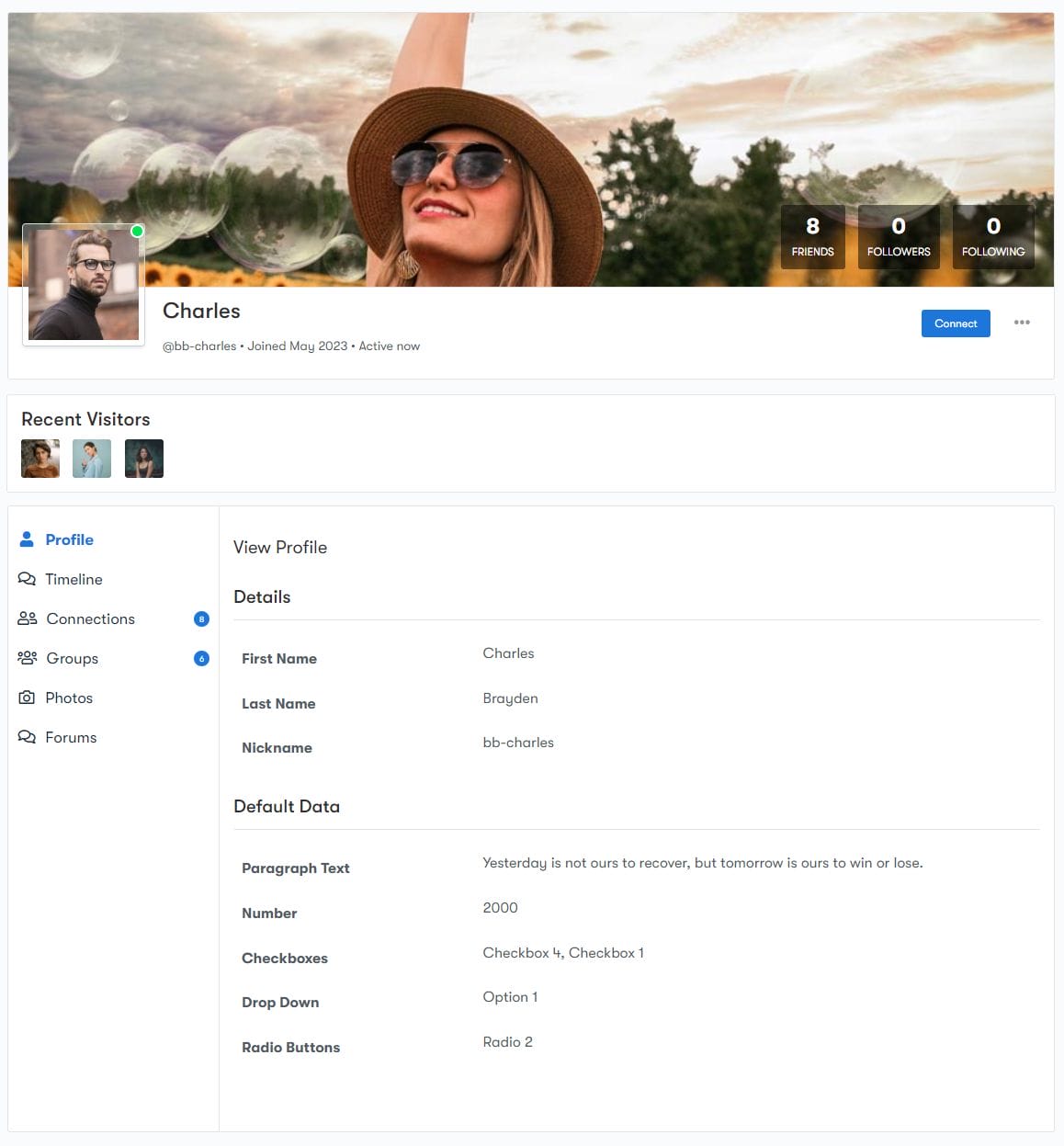Click the Timeline chat bubble icon

tap(27, 579)
